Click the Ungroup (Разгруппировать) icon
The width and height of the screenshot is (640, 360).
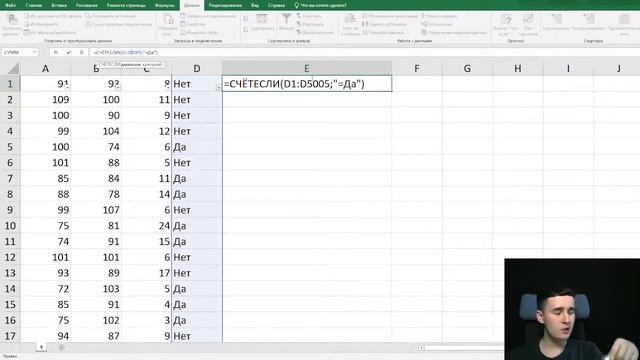589,19
